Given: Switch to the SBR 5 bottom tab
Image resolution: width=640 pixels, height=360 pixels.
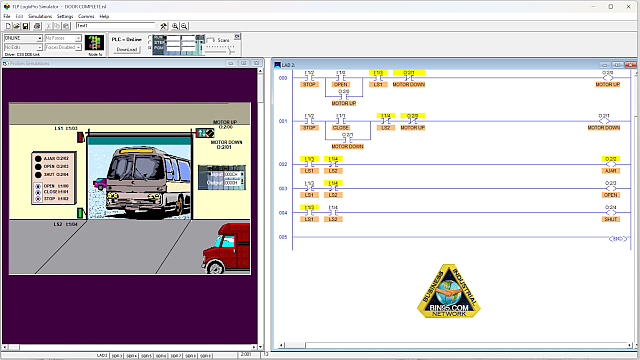Looking at the screenshot, I should pyautogui.click(x=146, y=356).
